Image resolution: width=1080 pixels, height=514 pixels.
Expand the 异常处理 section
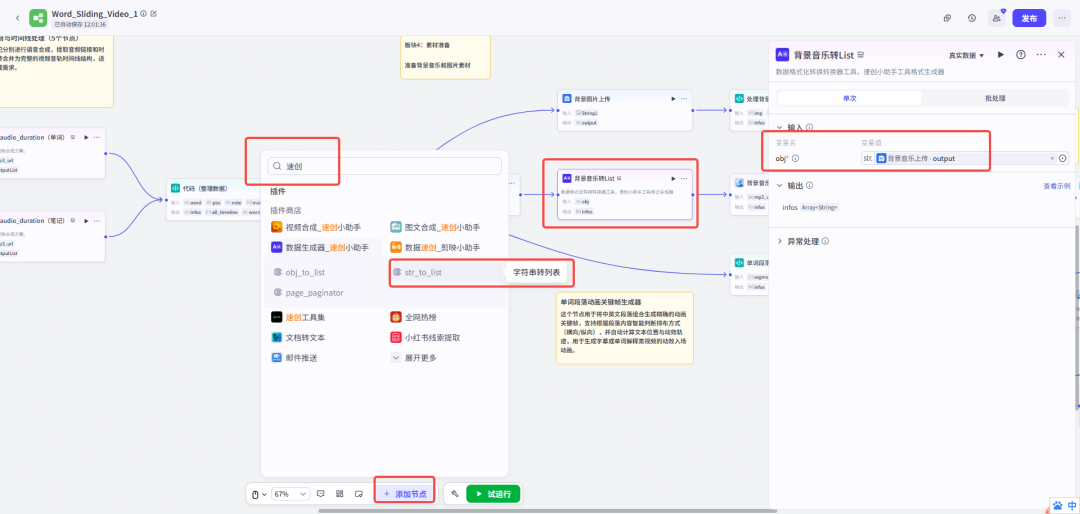coord(780,241)
